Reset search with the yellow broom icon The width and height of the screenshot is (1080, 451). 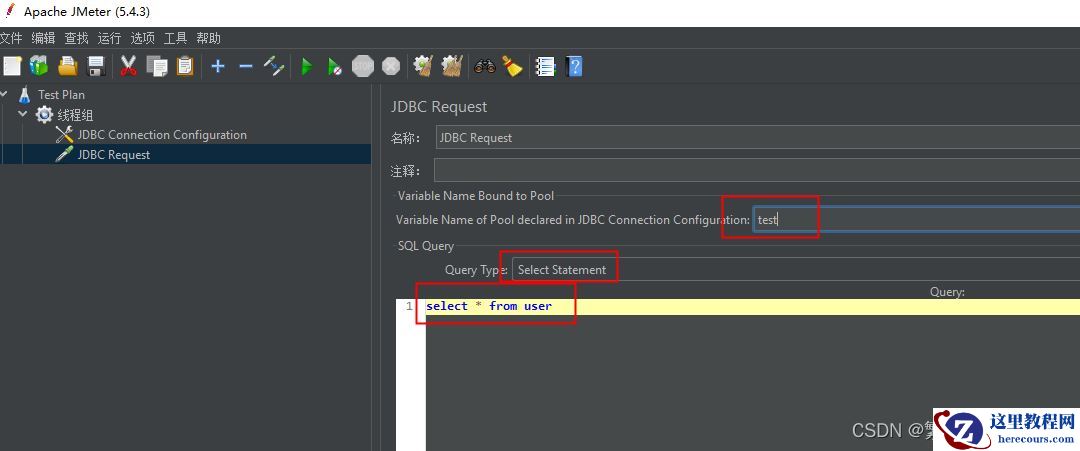click(512, 66)
